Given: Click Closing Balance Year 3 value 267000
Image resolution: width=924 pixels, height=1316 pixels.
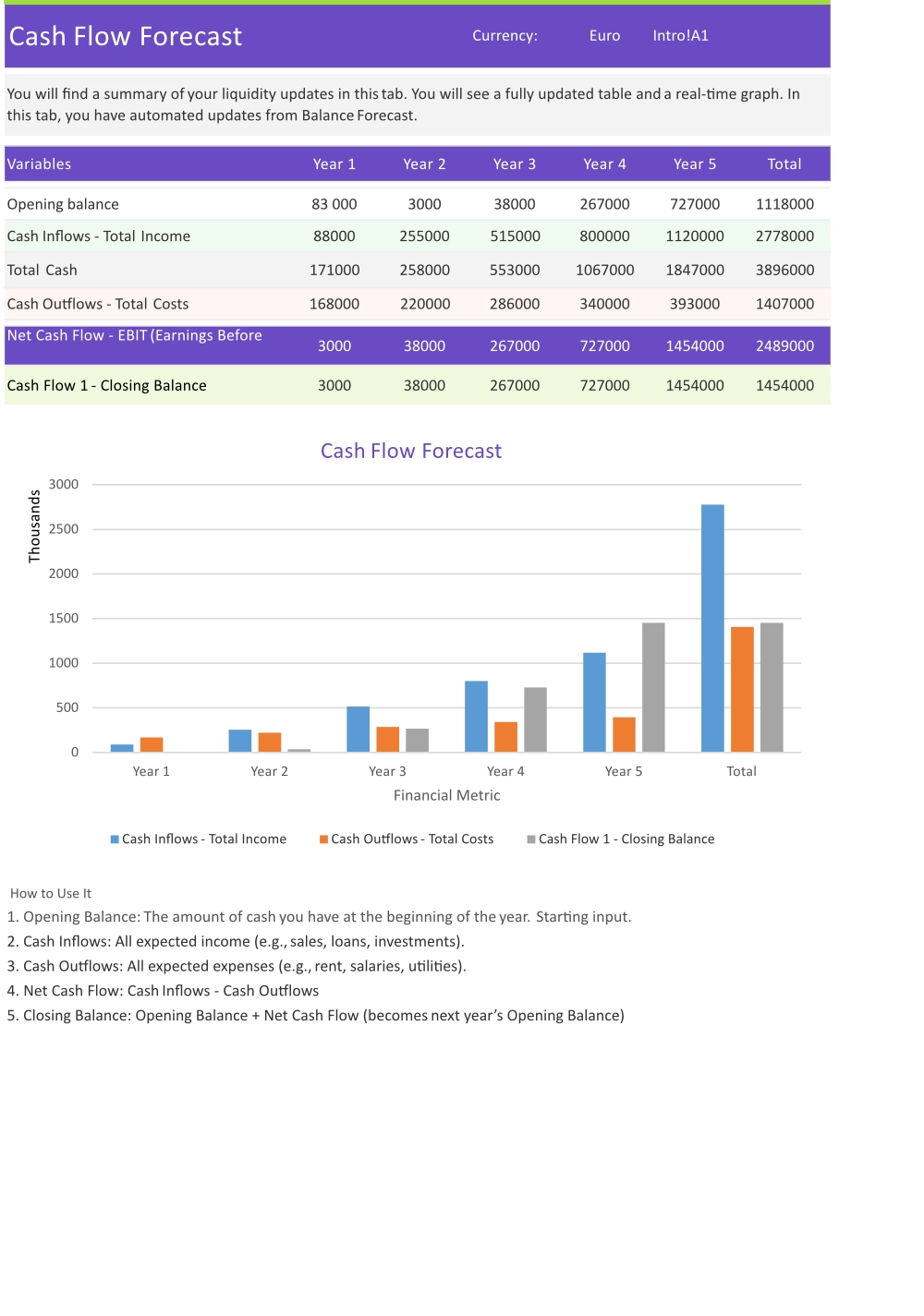Looking at the screenshot, I should point(515,385).
